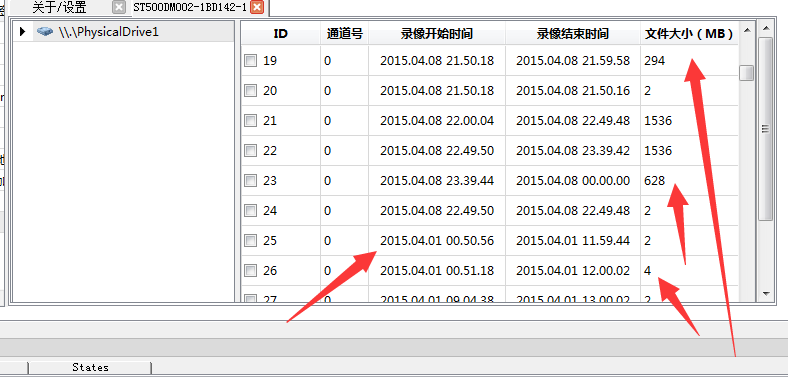Select file size cell 294
Screen dimensions: 788x386
coord(654,61)
